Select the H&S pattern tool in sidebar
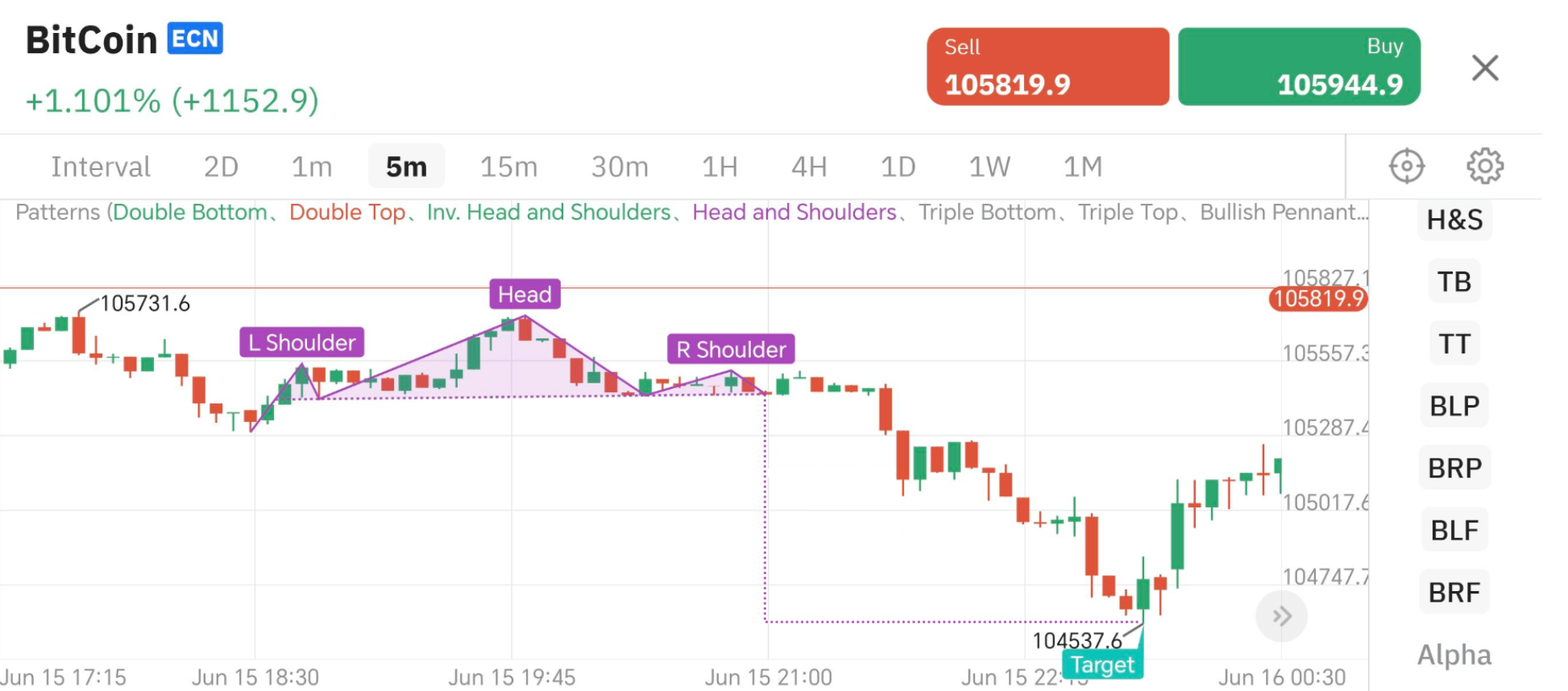 (x=1454, y=220)
